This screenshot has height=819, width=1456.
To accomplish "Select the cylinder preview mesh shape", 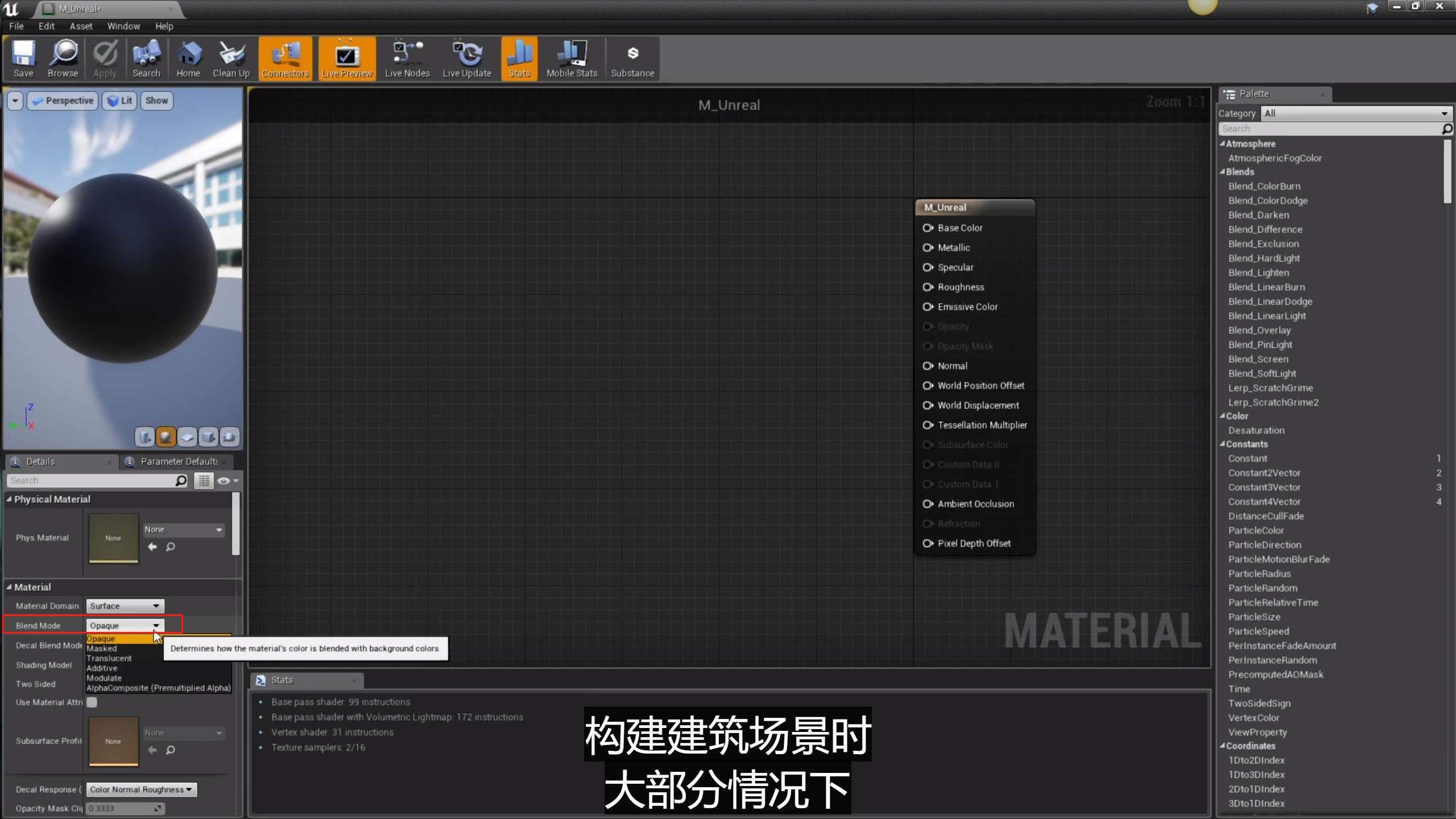I will [x=144, y=437].
